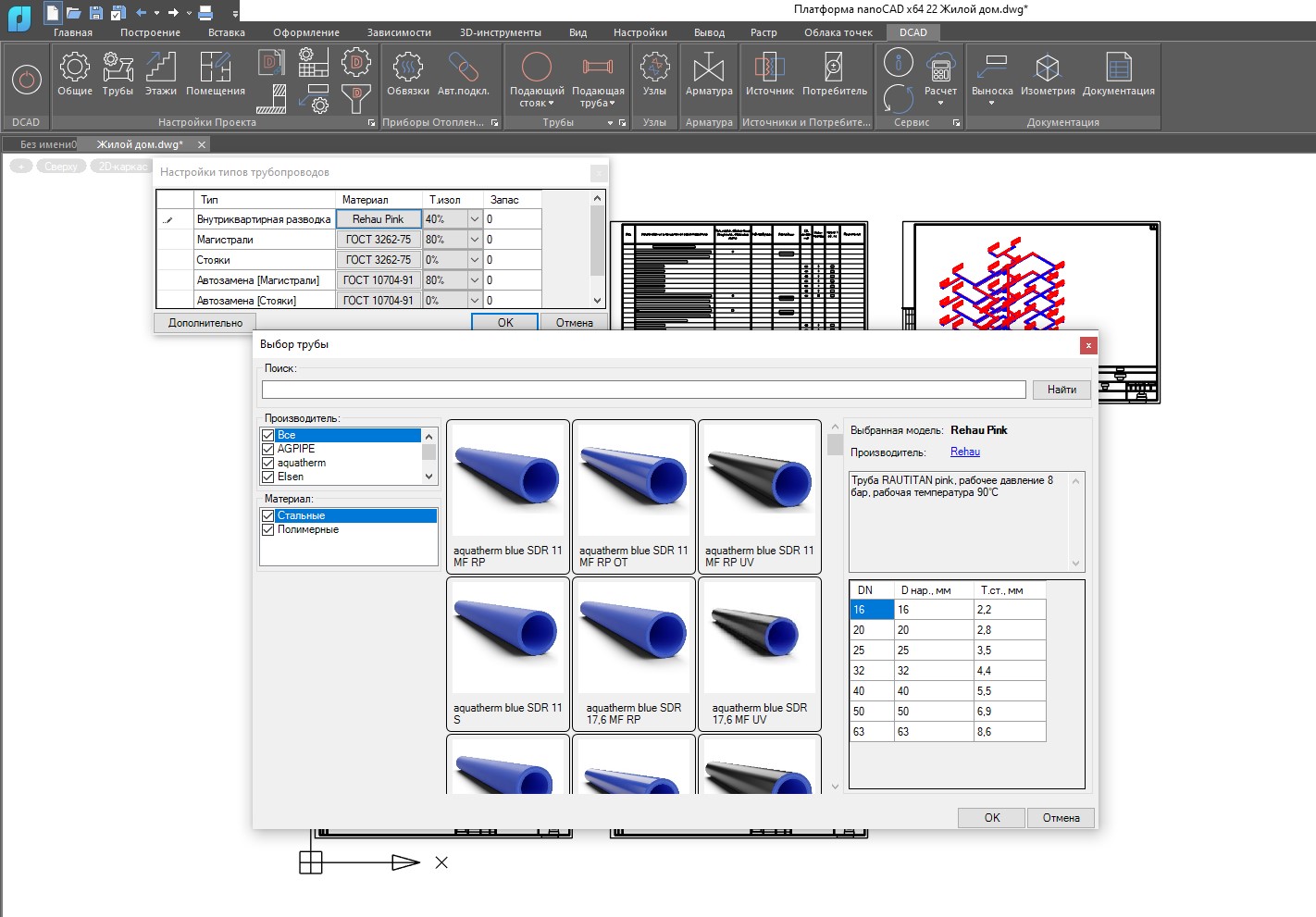Screen dimensions: 1316x917
Task: Click the Rehau Pink material button
Action: coord(379,219)
